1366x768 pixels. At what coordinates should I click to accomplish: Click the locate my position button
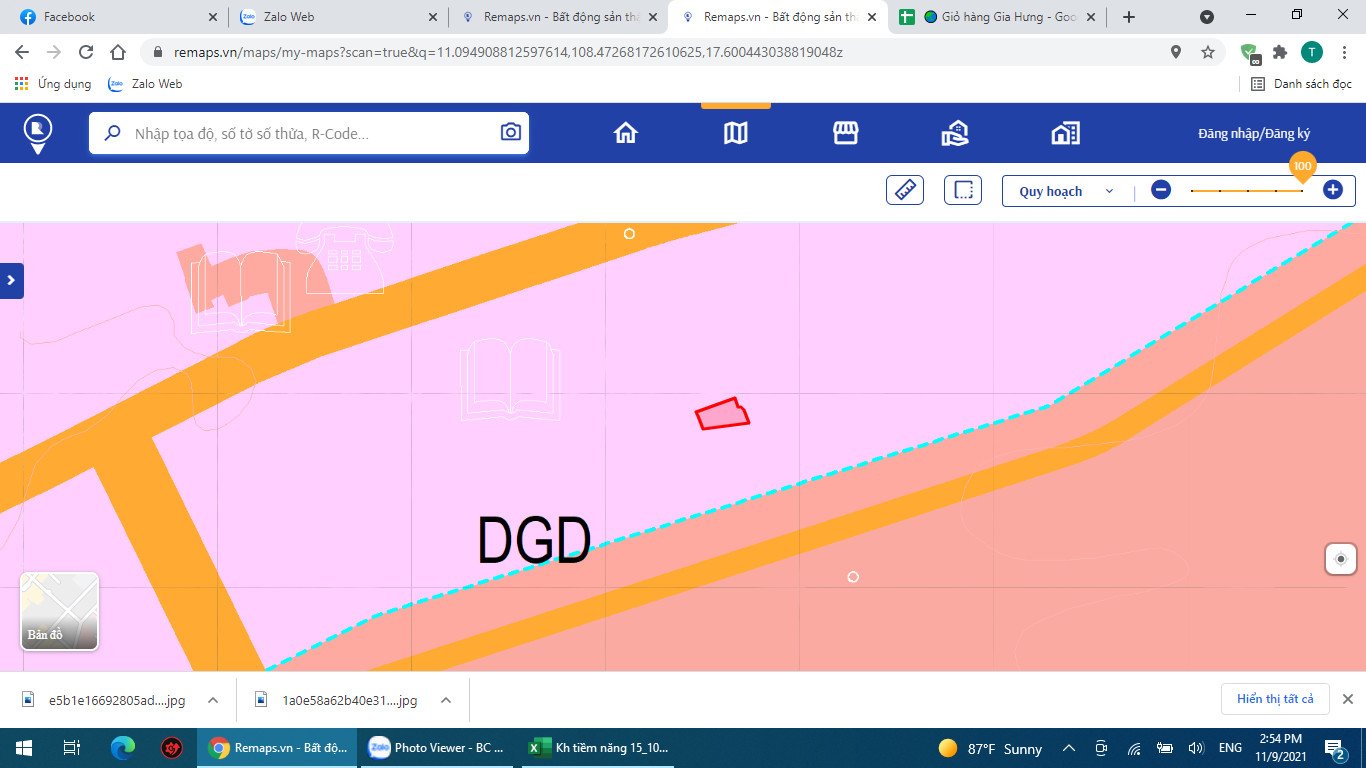coord(1340,559)
